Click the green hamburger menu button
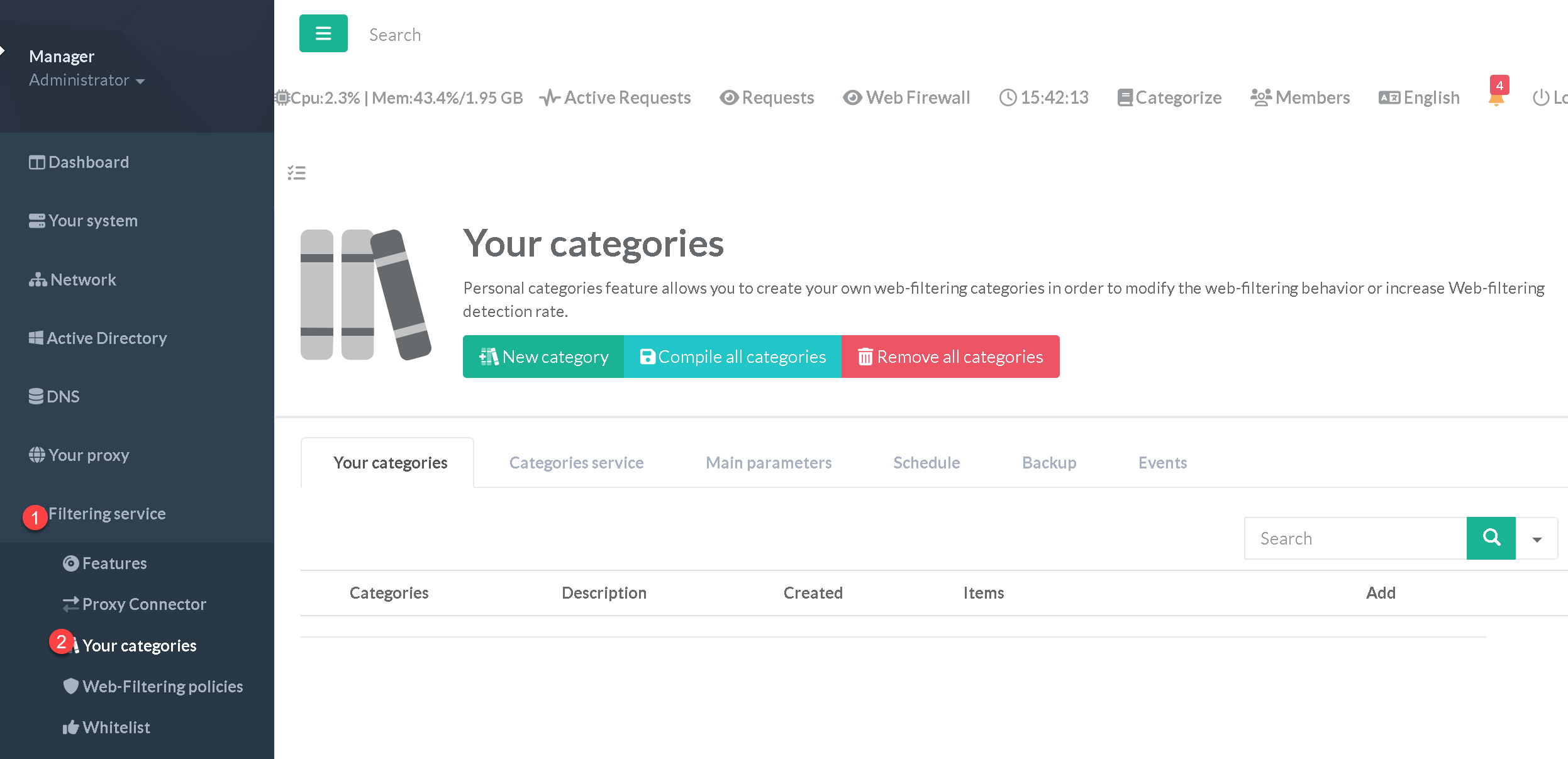 [323, 33]
